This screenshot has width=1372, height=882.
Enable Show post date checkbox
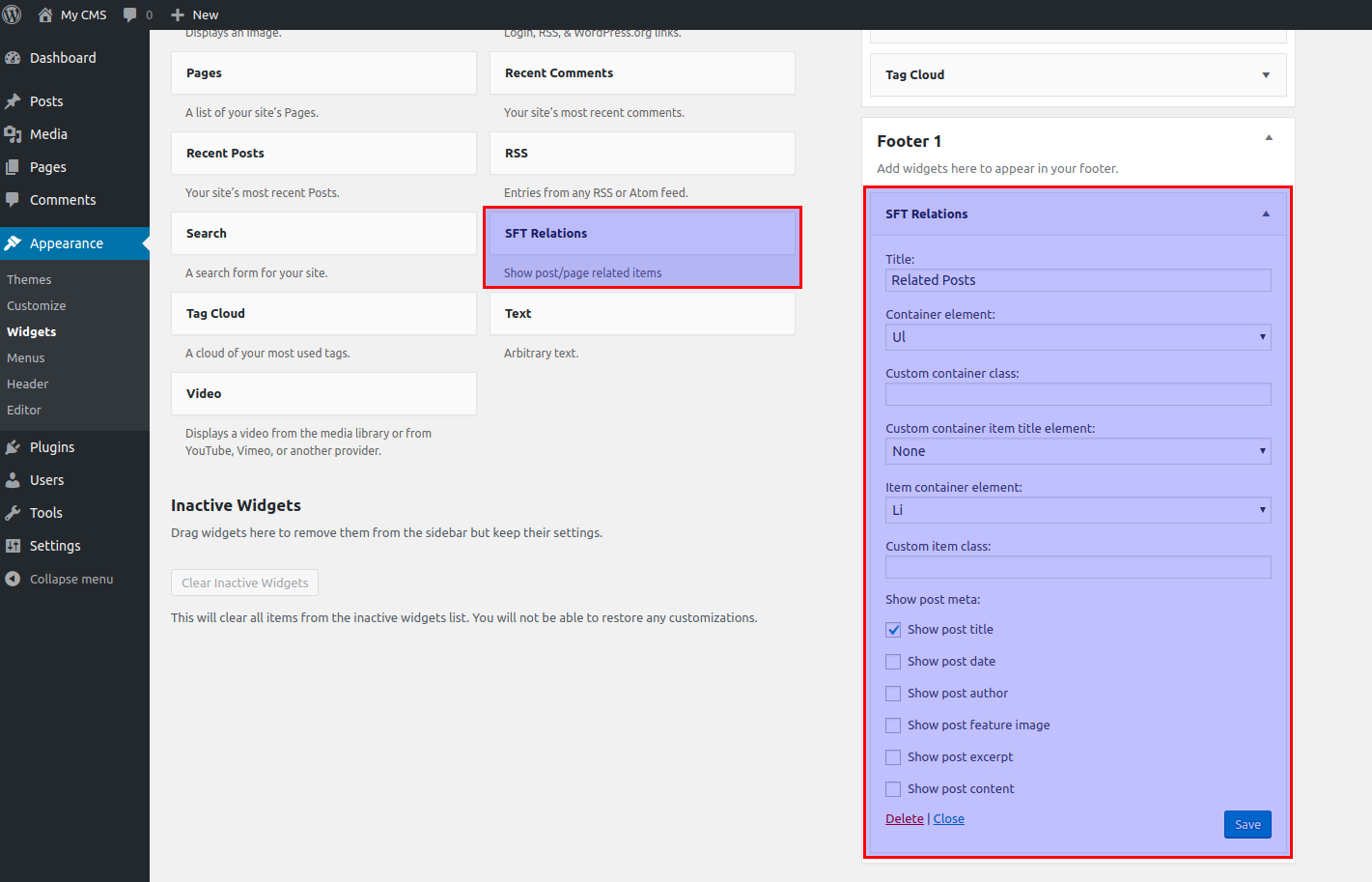(x=893, y=662)
